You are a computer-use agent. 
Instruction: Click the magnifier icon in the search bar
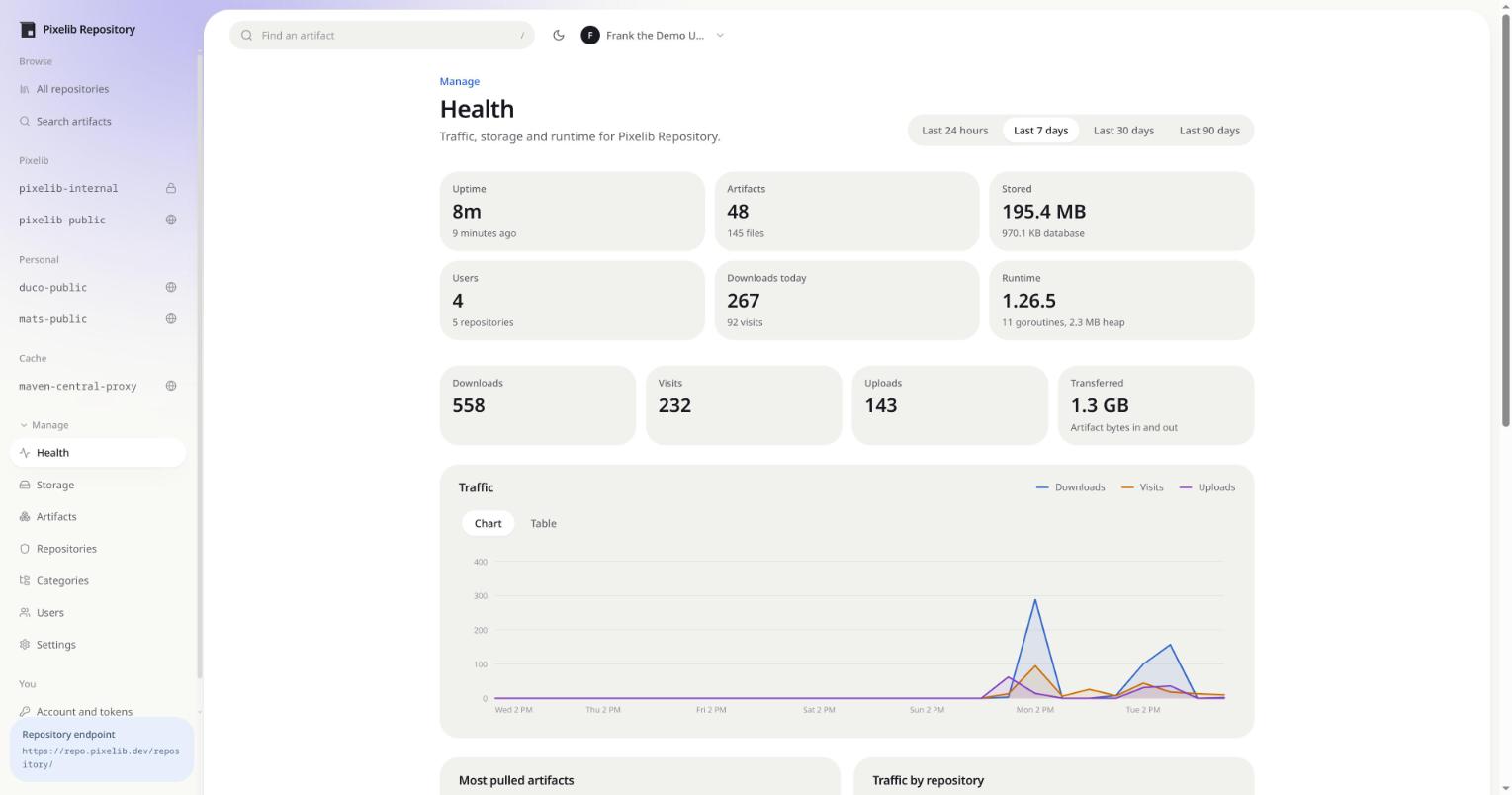pyautogui.click(x=247, y=36)
